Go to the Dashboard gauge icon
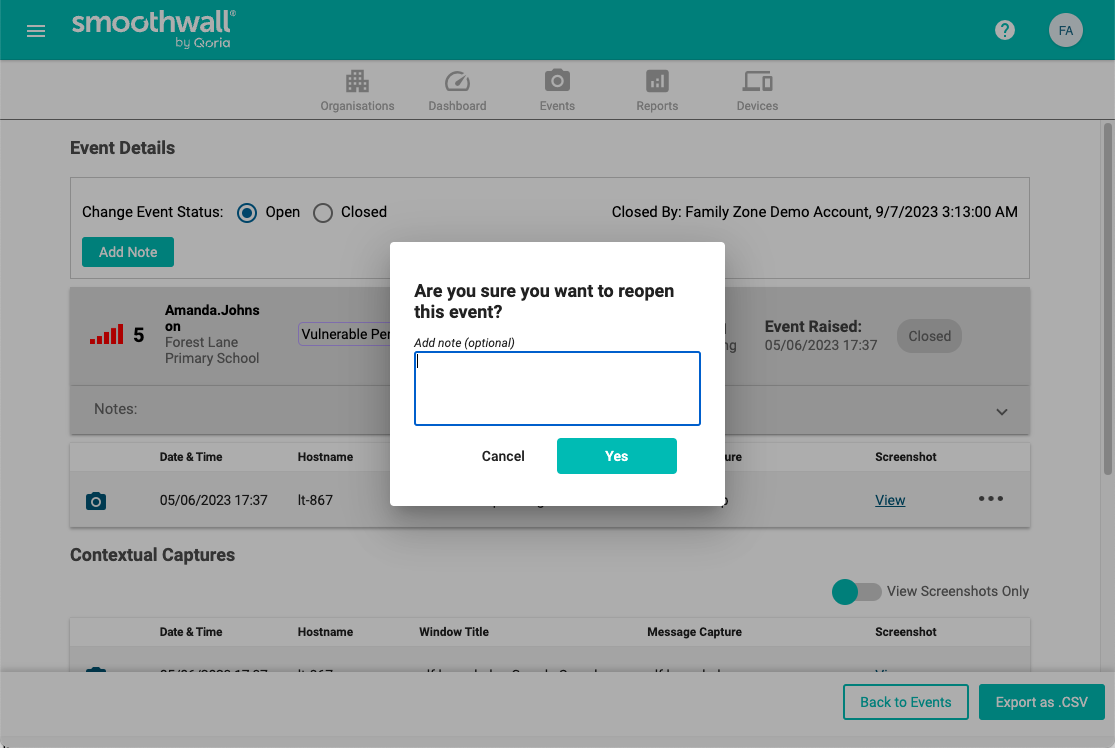 point(457,81)
